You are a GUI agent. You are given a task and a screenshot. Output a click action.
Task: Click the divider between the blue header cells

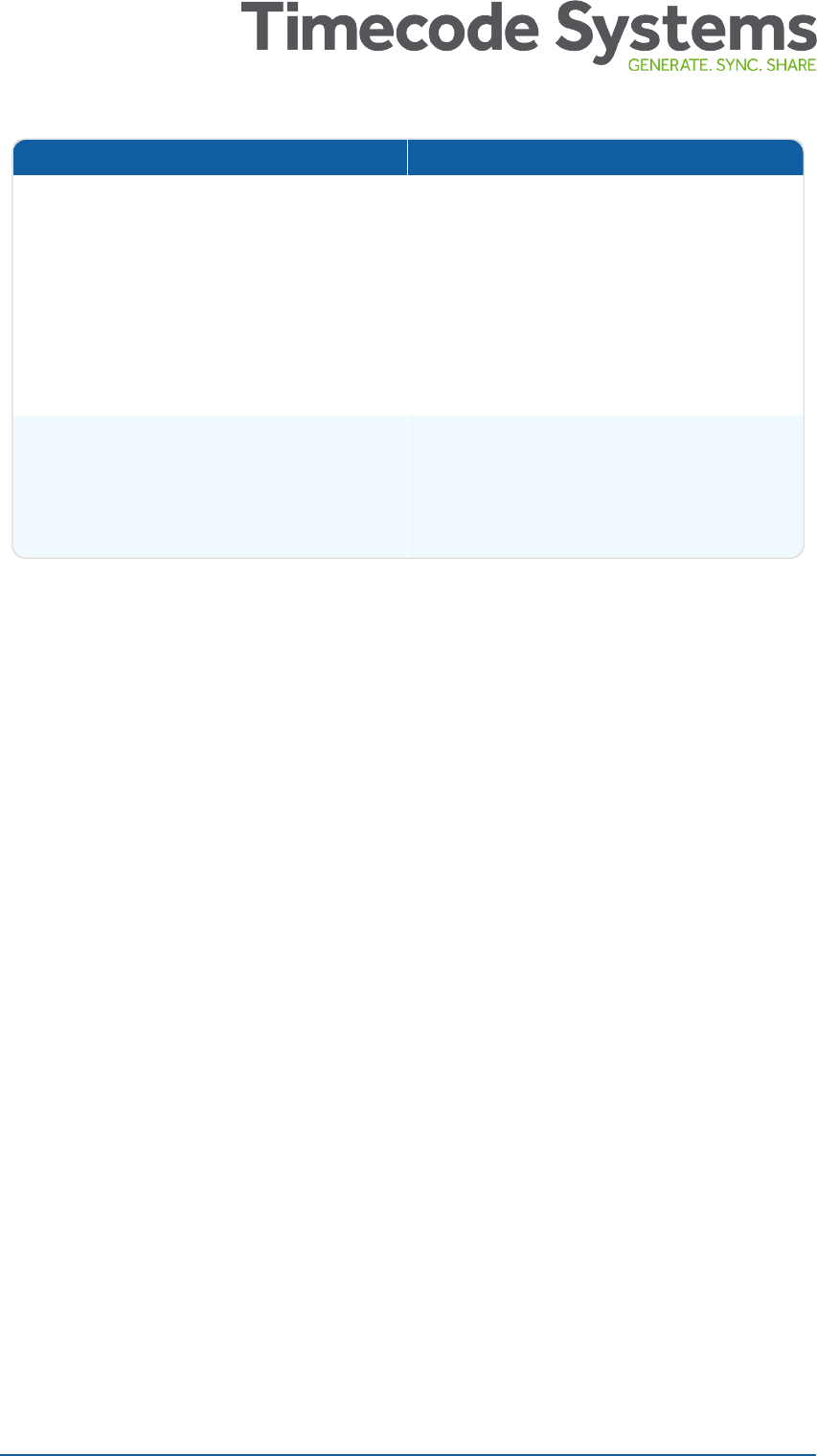408,157
